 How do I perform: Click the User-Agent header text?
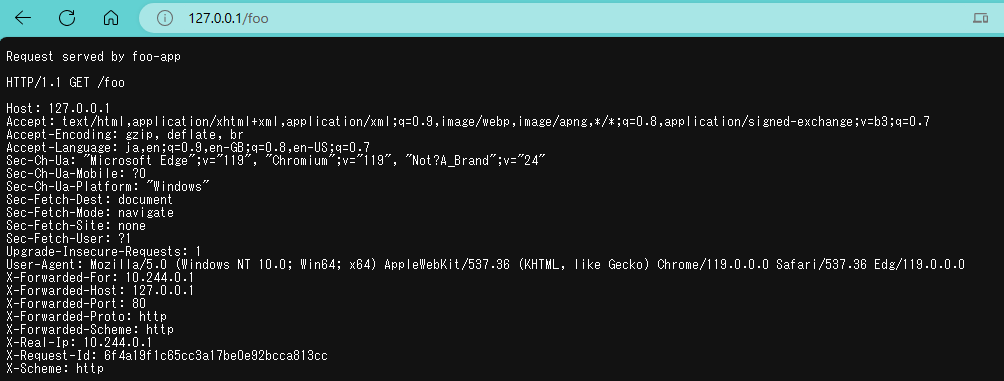(x=485, y=264)
